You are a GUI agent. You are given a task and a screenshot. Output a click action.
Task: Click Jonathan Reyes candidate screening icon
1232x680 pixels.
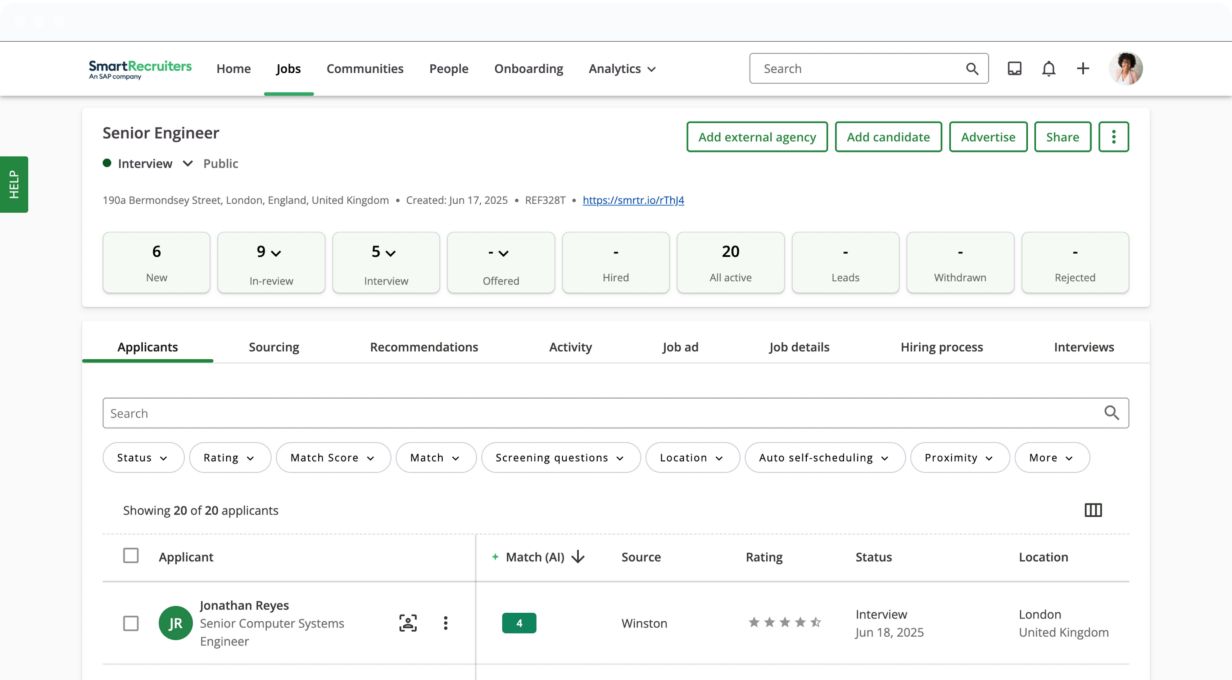click(408, 623)
